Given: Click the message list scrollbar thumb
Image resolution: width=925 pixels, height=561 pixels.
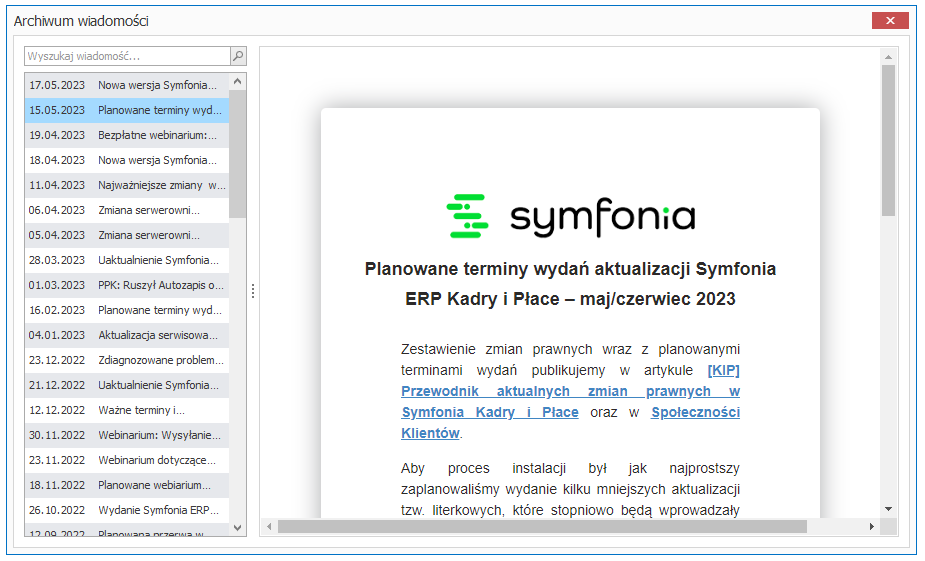Looking at the screenshot, I should (x=238, y=155).
